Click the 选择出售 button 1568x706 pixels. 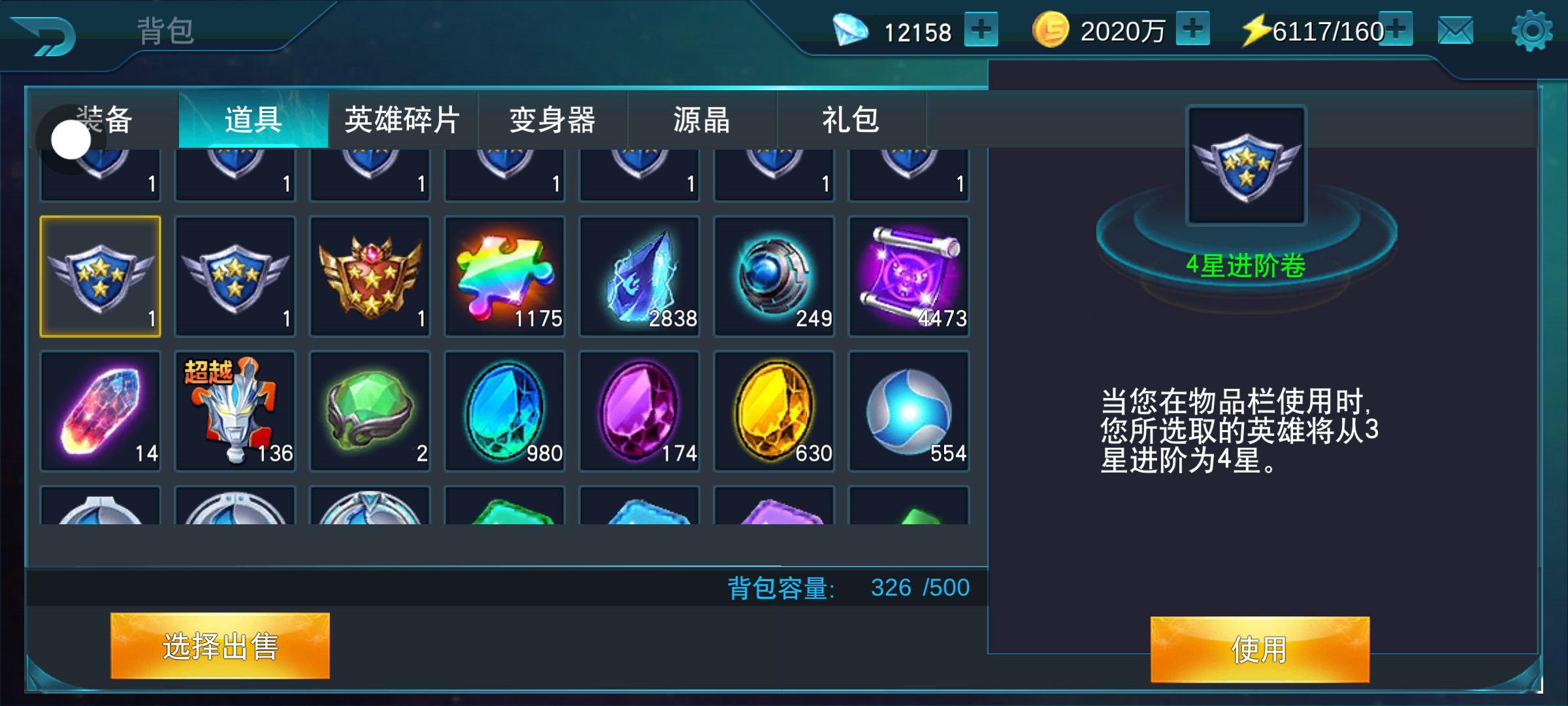(x=220, y=646)
